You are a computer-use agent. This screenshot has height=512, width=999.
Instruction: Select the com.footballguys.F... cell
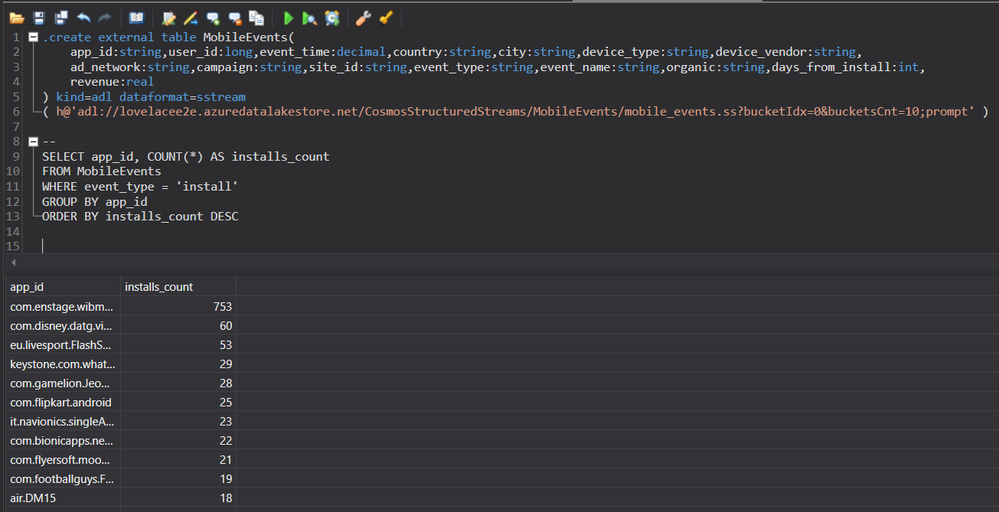click(x=62, y=478)
